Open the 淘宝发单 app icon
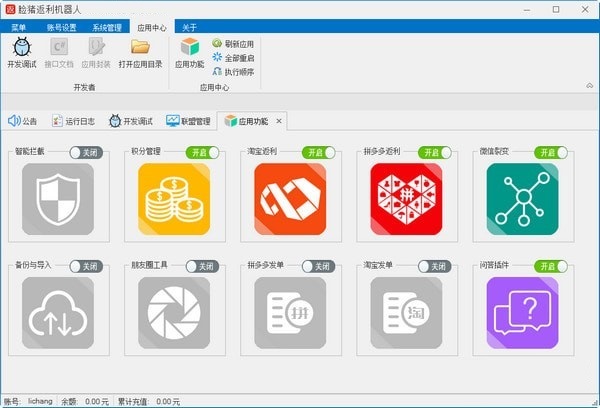Image resolution: width=600 pixels, height=408 pixels. (406, 313)
